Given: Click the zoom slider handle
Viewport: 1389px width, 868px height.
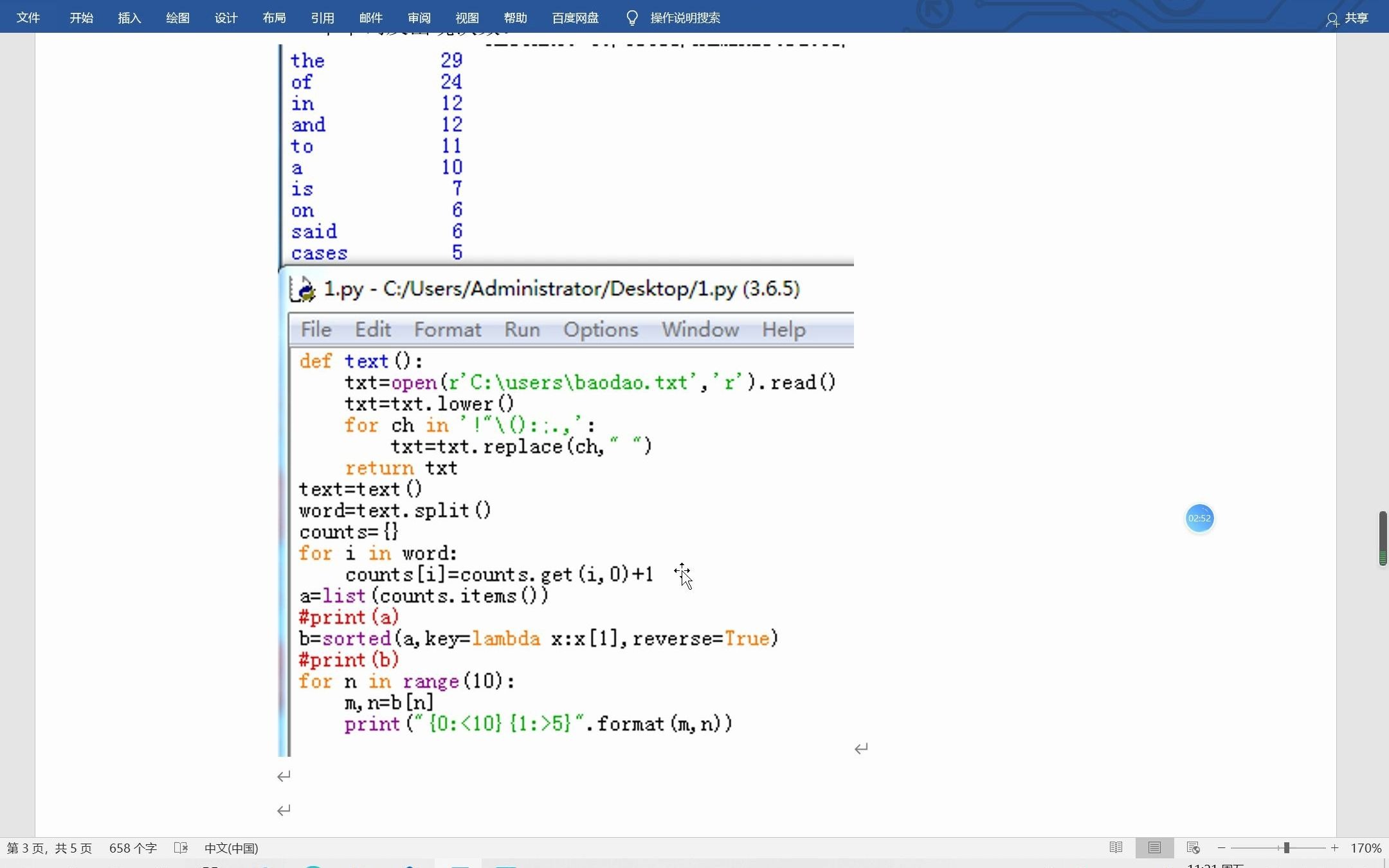Looking at the screenshot, I should [1286, 848].
